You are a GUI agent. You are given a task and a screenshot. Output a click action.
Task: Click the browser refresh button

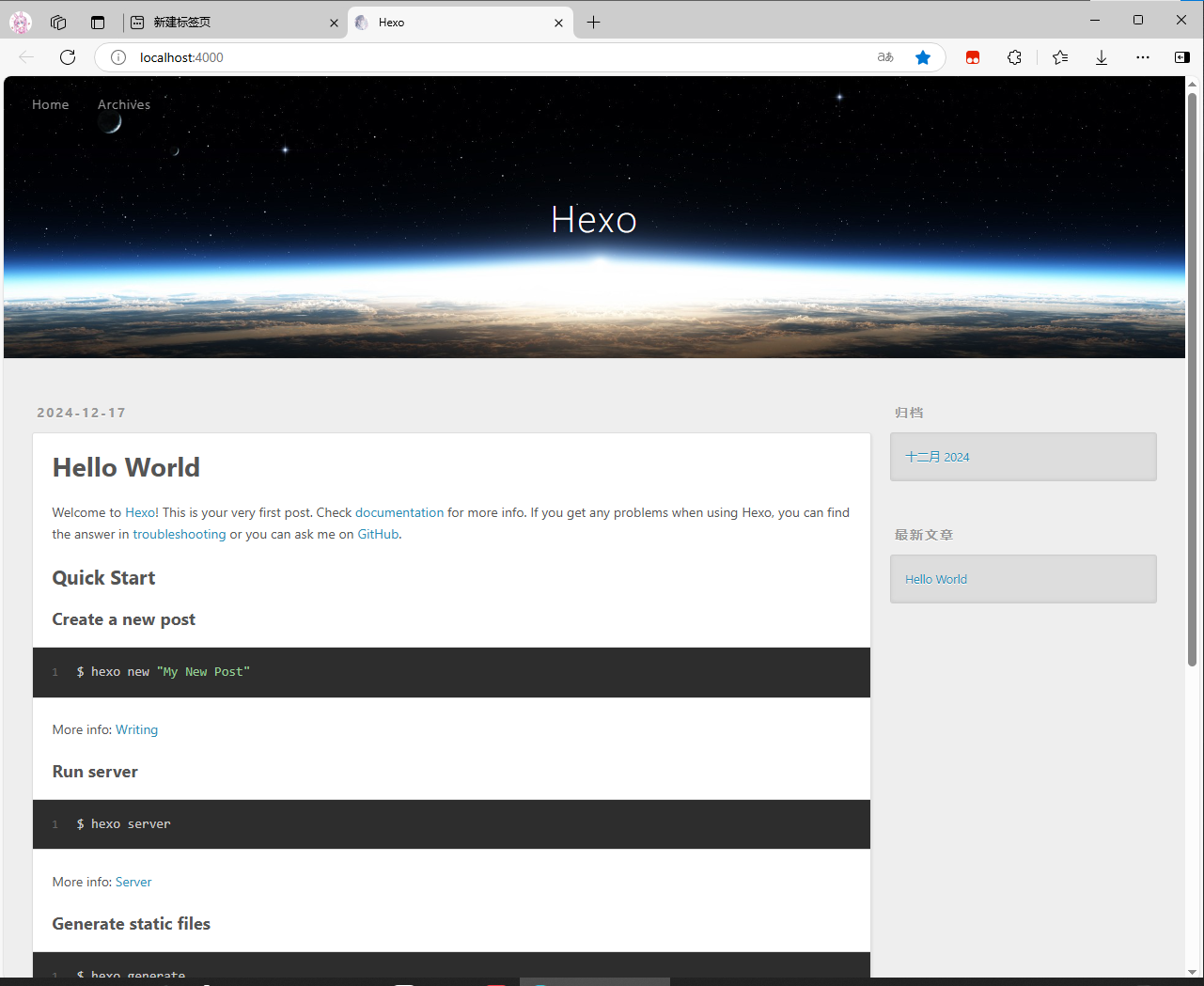(68, 57)
